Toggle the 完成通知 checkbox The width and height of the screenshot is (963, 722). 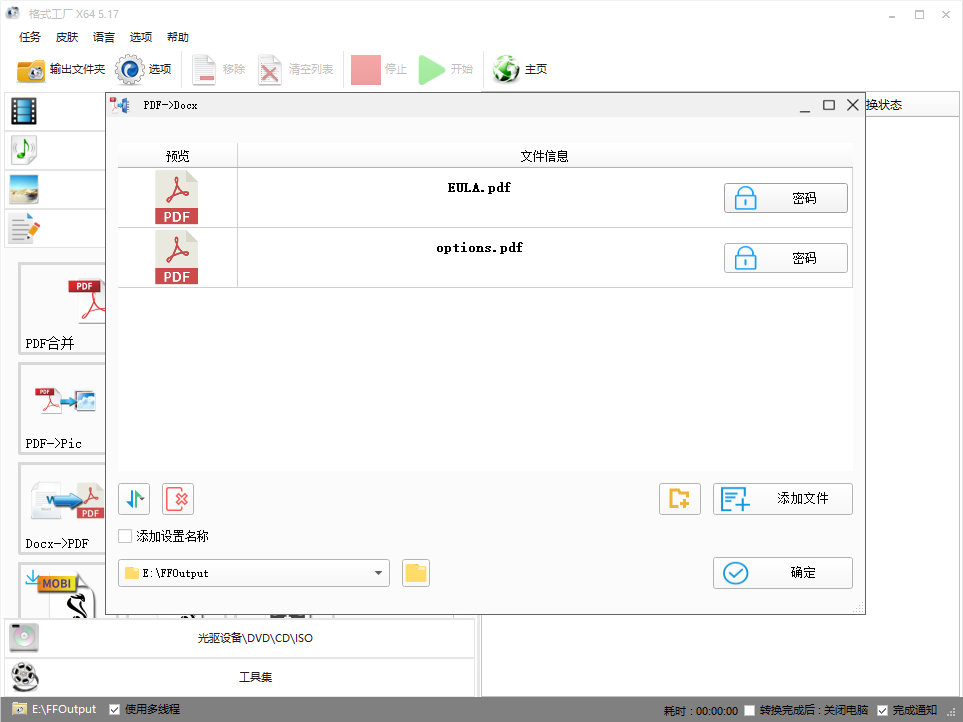(882, 710)
